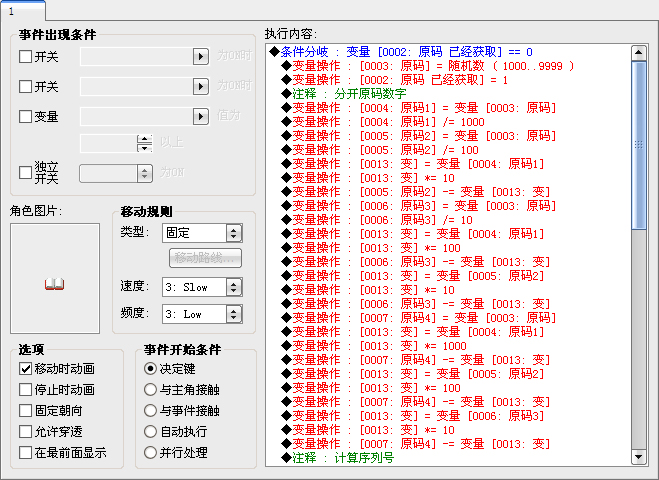659x480 pixels.
Task: Enable the 独立开关 condition checkbox
Action: tap(26, 172)
